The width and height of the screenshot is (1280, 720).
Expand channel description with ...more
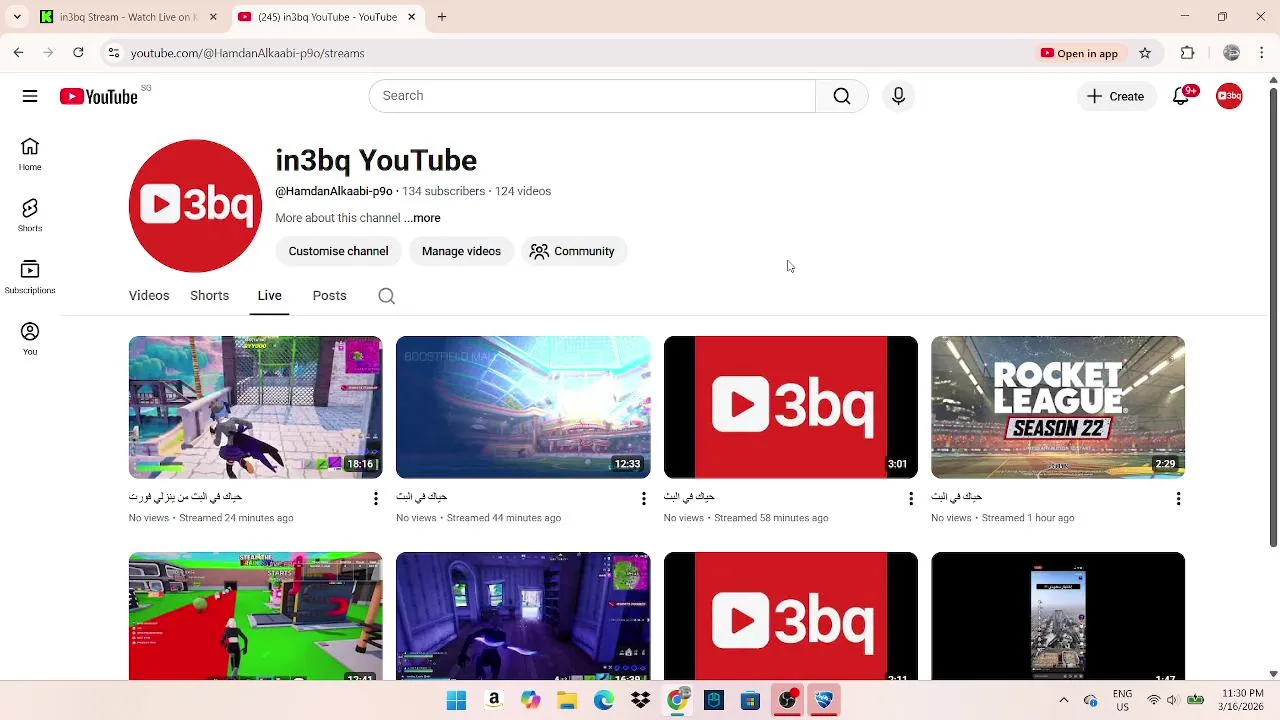(422, 218)
